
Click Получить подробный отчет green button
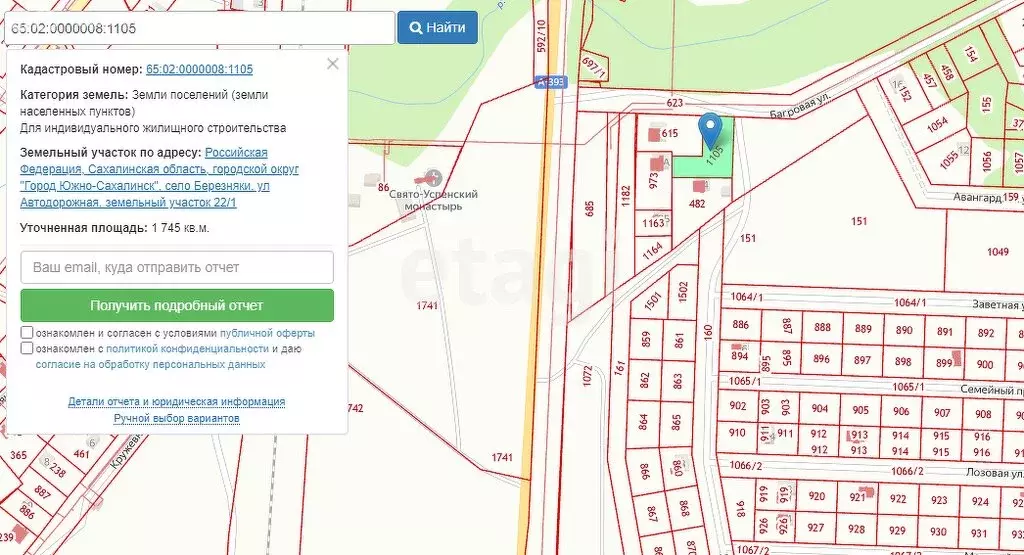[177, 306]
